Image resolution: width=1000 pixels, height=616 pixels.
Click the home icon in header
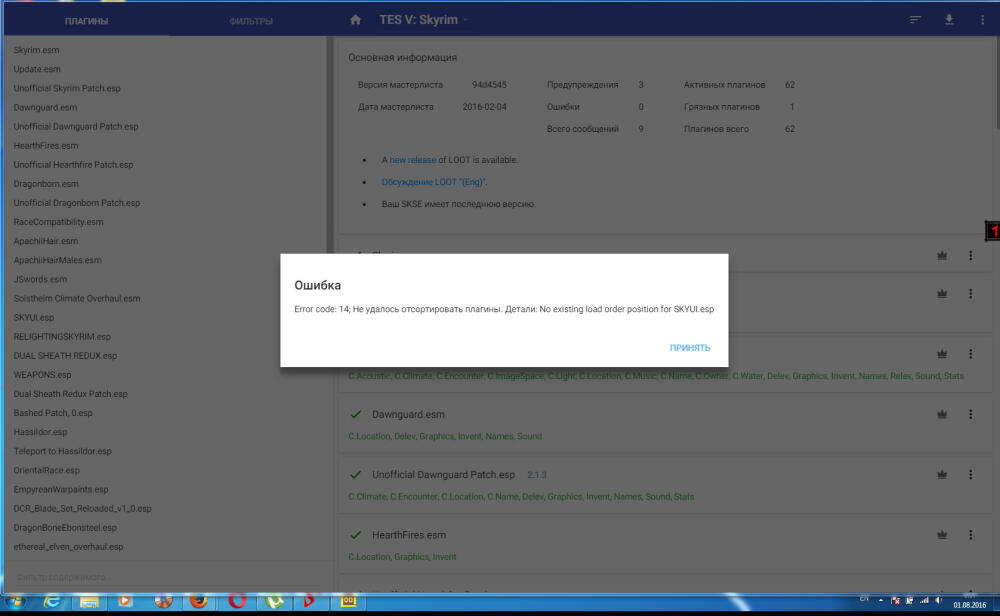pyautogui.click(x=355, y=20)
